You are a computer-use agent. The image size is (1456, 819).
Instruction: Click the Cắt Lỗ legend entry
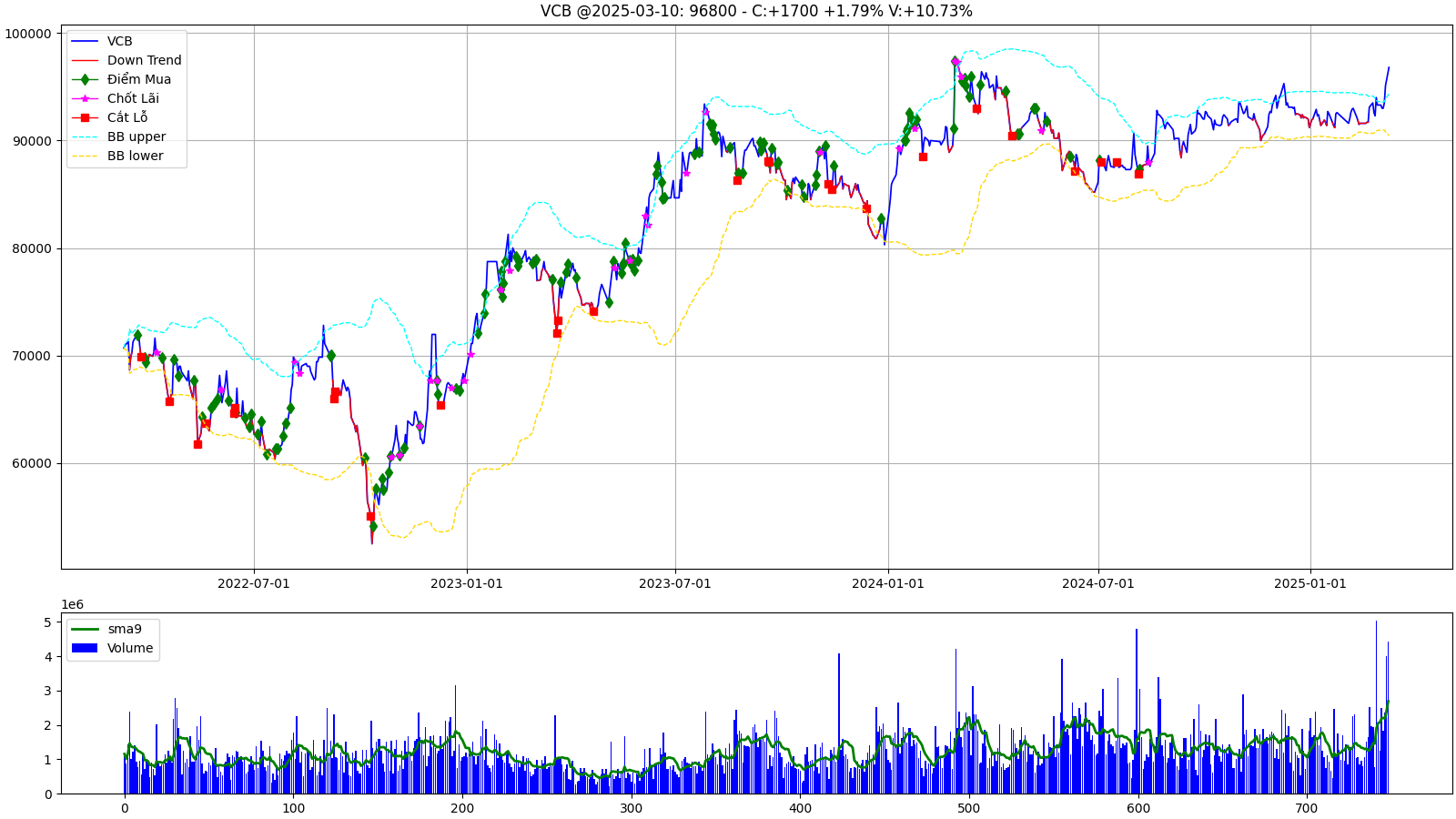[x=109, y=117]
